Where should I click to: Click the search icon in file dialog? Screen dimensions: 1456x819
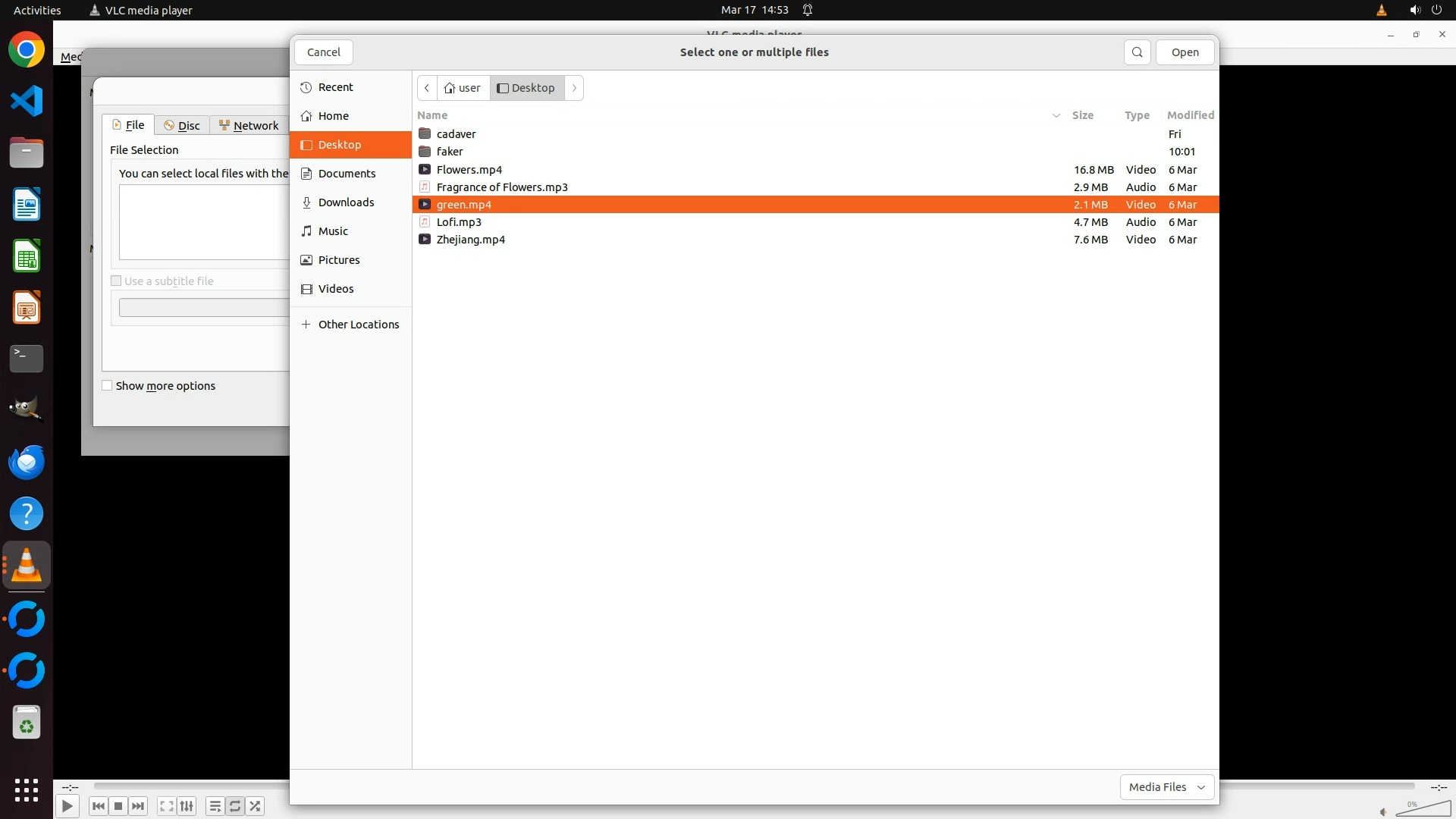(1137, 52)
